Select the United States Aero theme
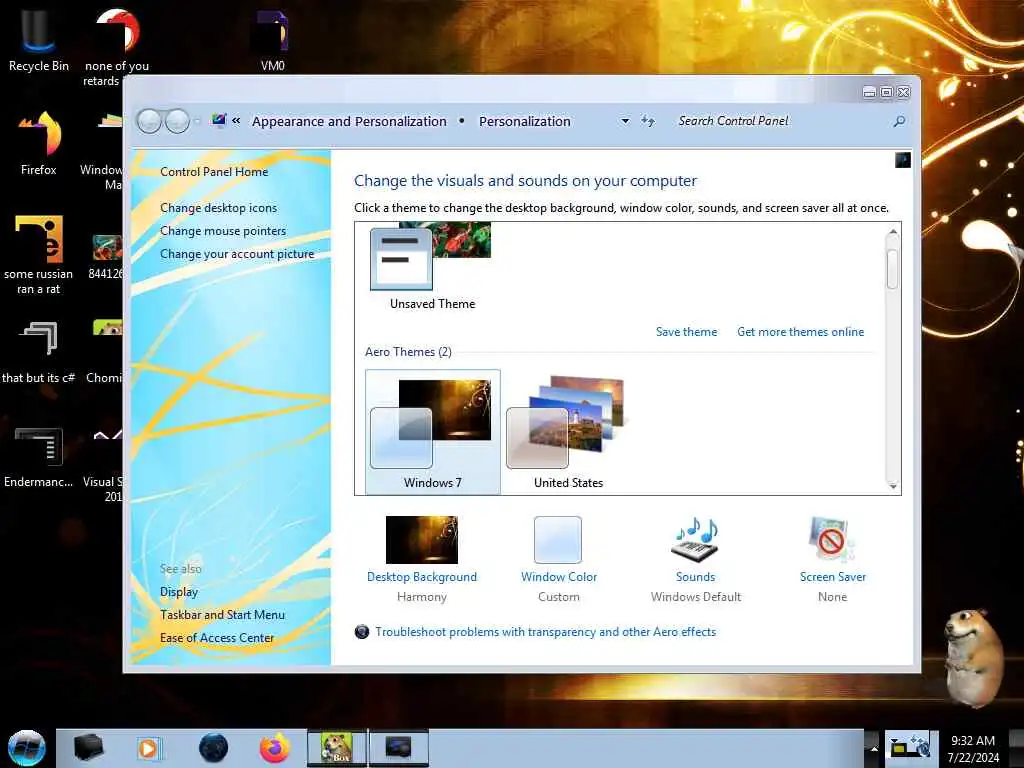 tap(568, 432)
